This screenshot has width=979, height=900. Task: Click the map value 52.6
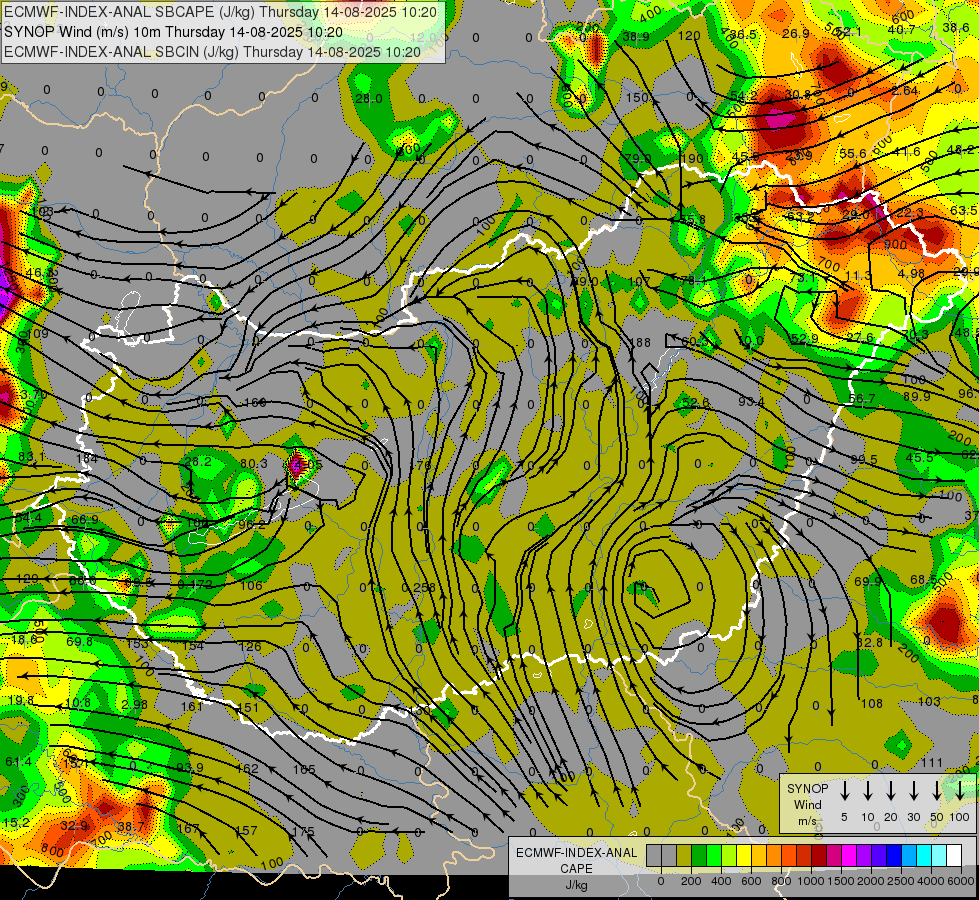click(696, 403)
